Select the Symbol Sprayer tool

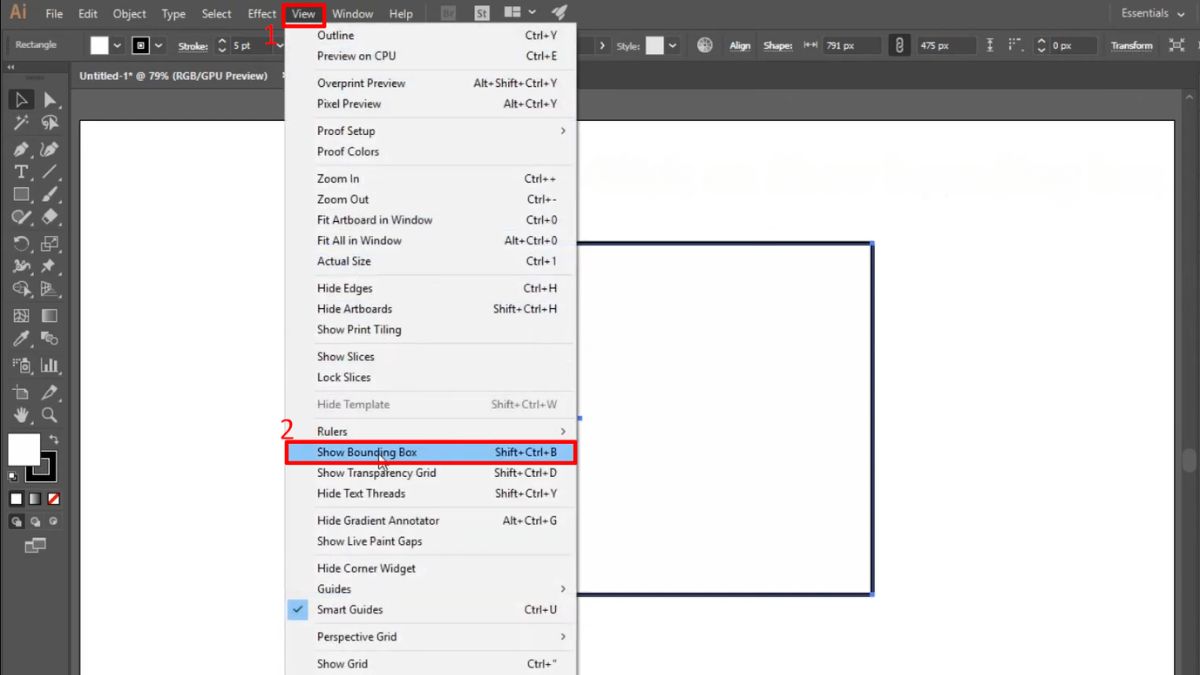coord(21,366)
